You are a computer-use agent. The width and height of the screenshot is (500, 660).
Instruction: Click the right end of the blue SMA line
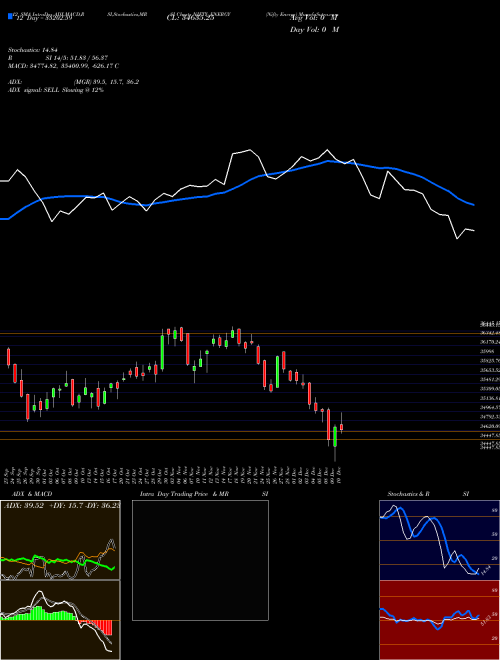pyautogui.click(x=473, y=205)
